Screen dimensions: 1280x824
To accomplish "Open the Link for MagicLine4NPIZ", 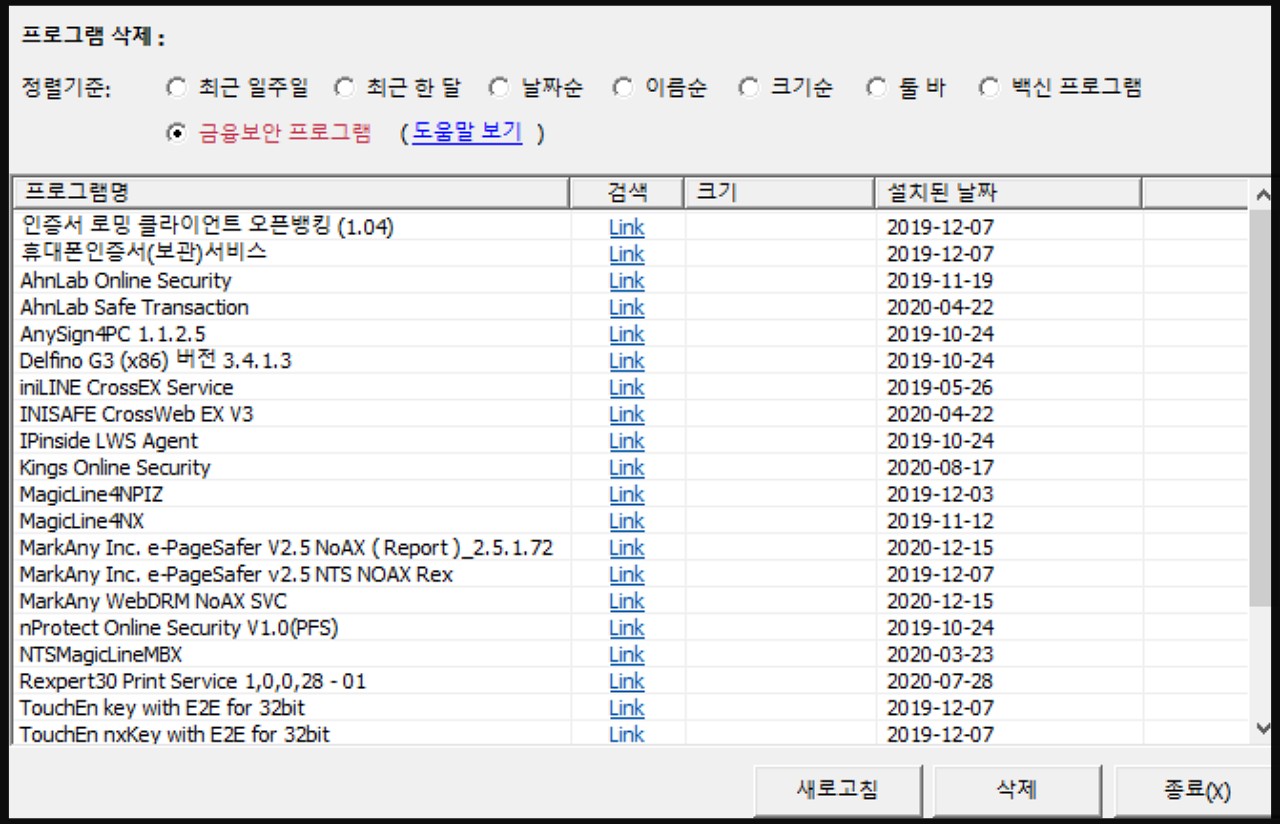I will pyautogui.click(x=627, y=494).
